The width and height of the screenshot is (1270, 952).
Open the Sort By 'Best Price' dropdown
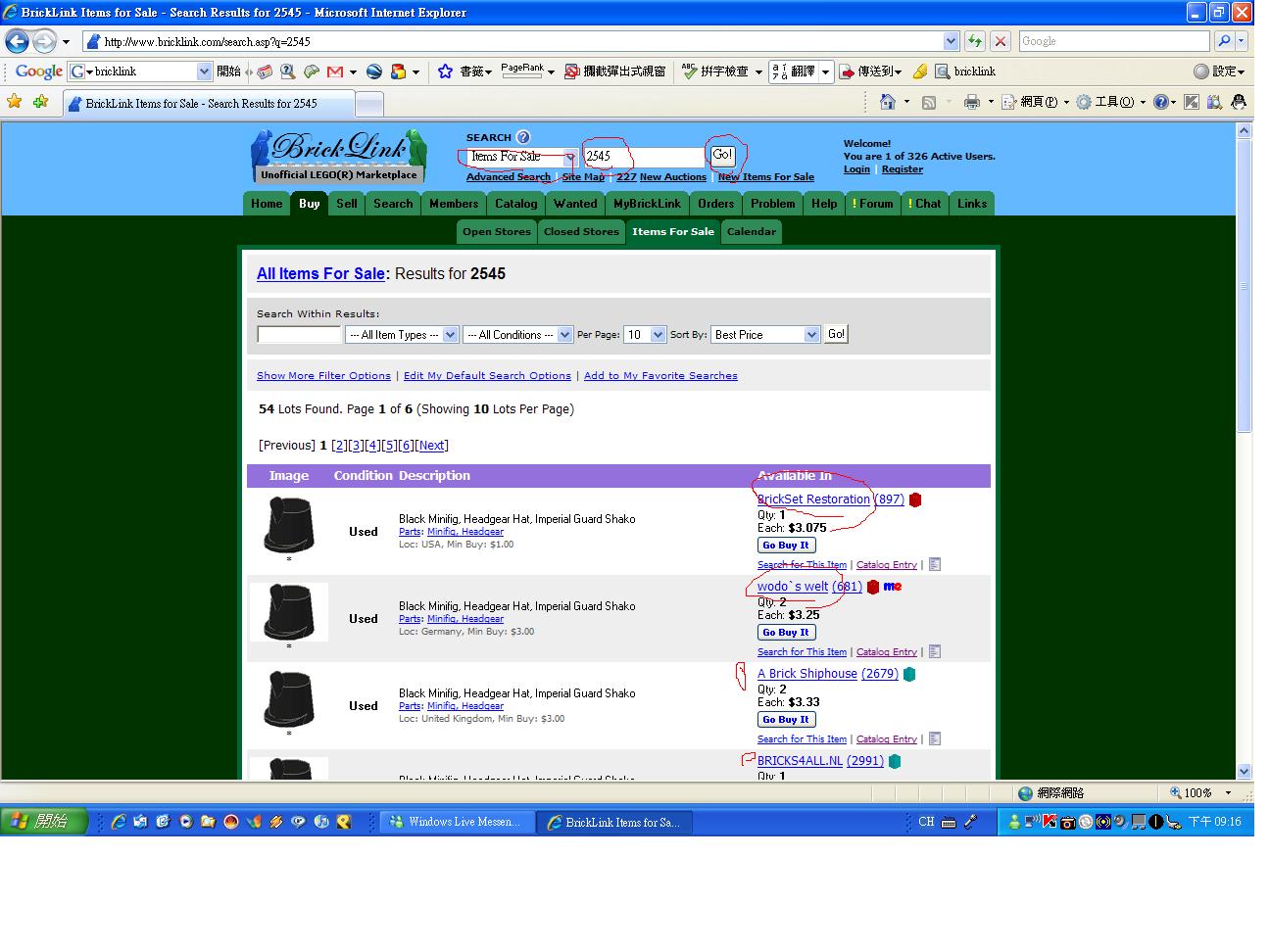click(x=811, y=335)
